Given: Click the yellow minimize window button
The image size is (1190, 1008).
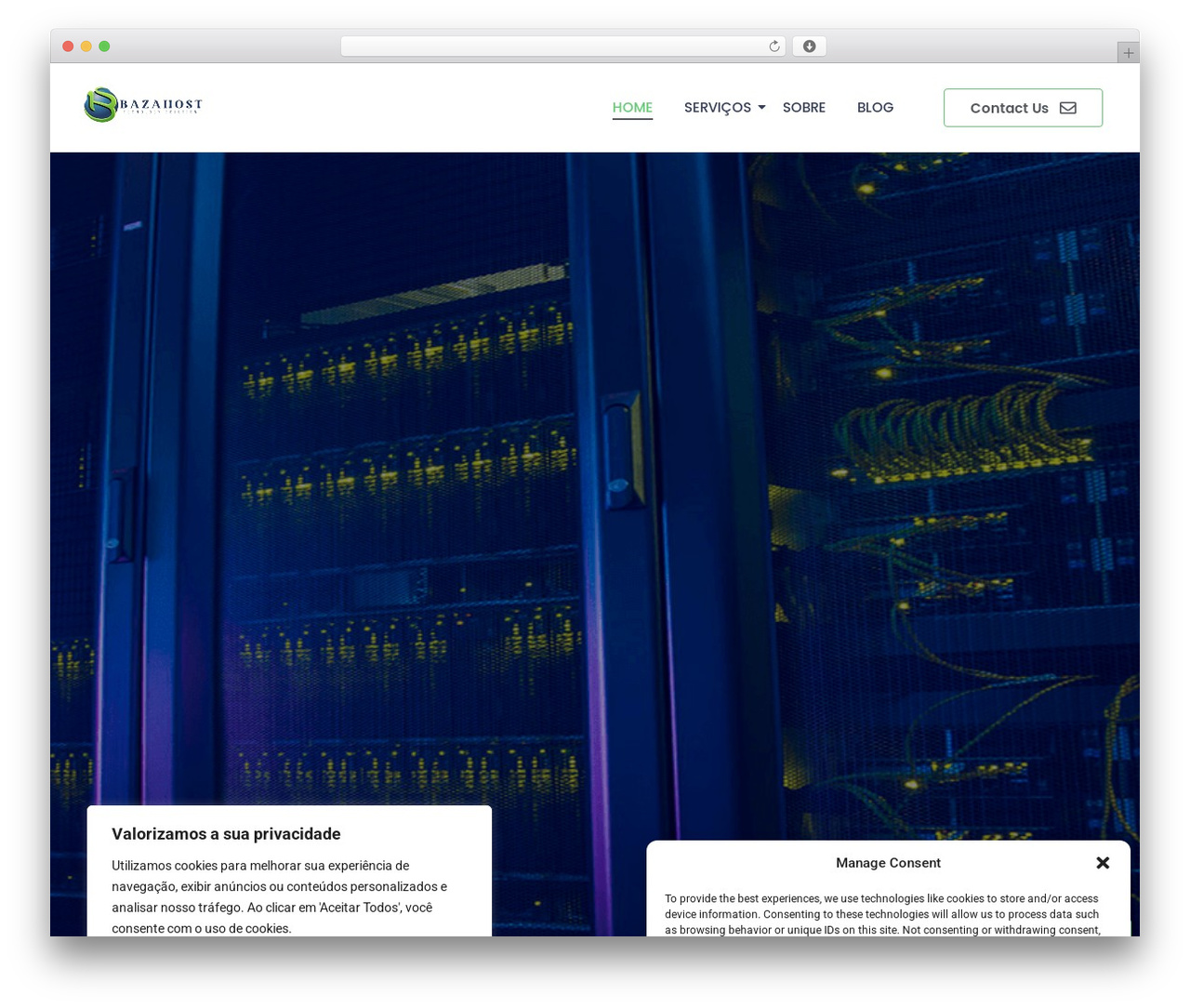Looking at the screenshot, I should coord(86,46).
